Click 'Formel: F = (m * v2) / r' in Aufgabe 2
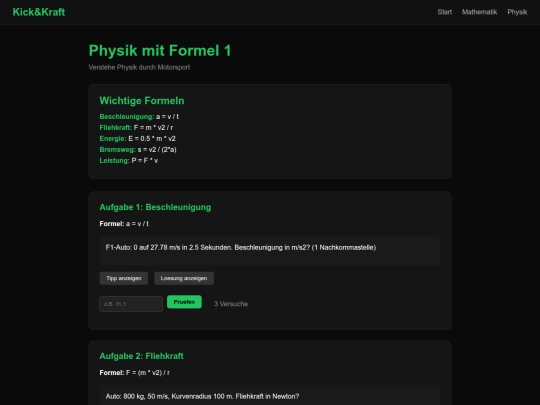The height and width of the screenshot is (405, 540). click(135, 373)
